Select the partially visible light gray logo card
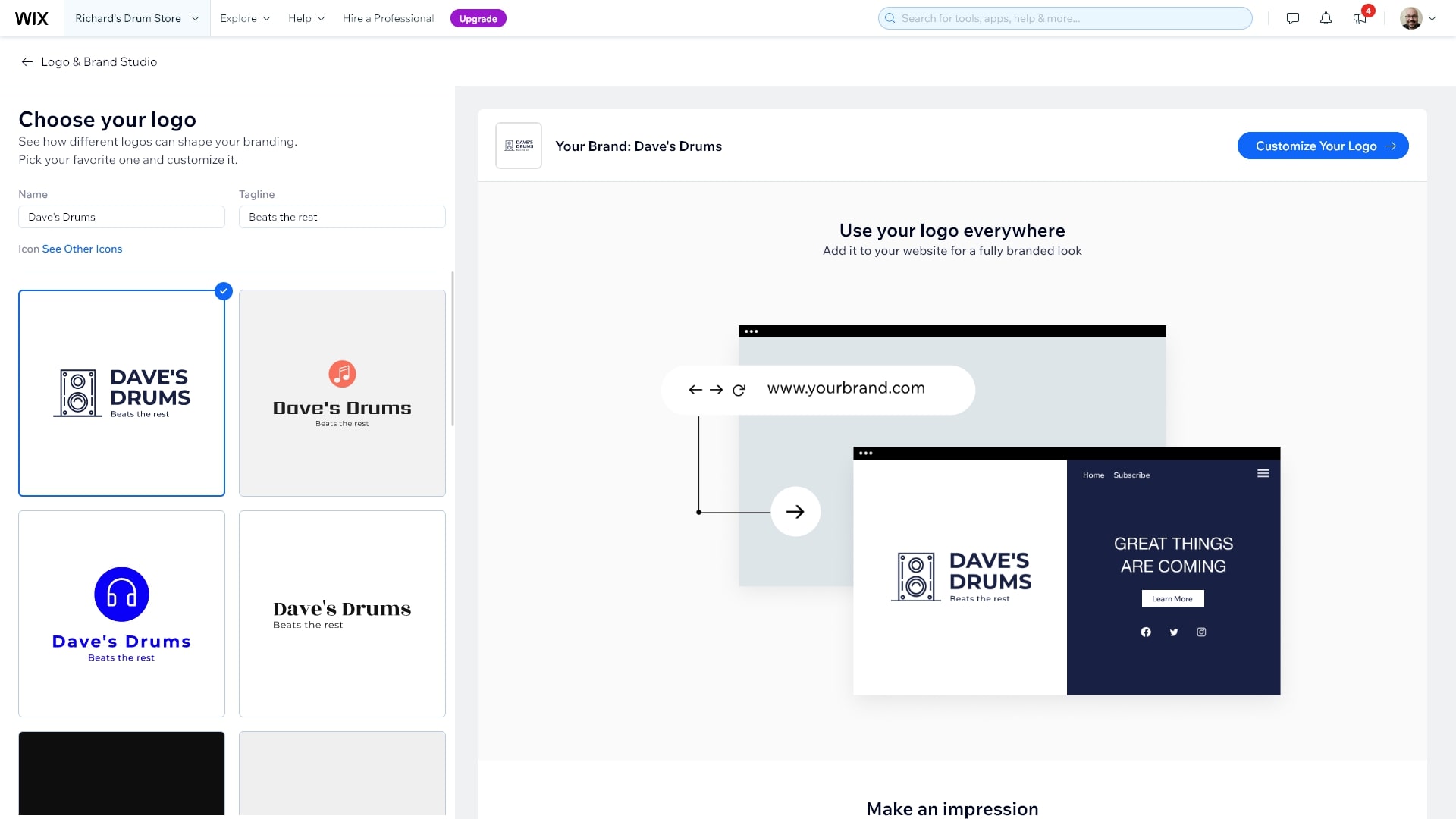1456x819 pixels. (342, 773)
